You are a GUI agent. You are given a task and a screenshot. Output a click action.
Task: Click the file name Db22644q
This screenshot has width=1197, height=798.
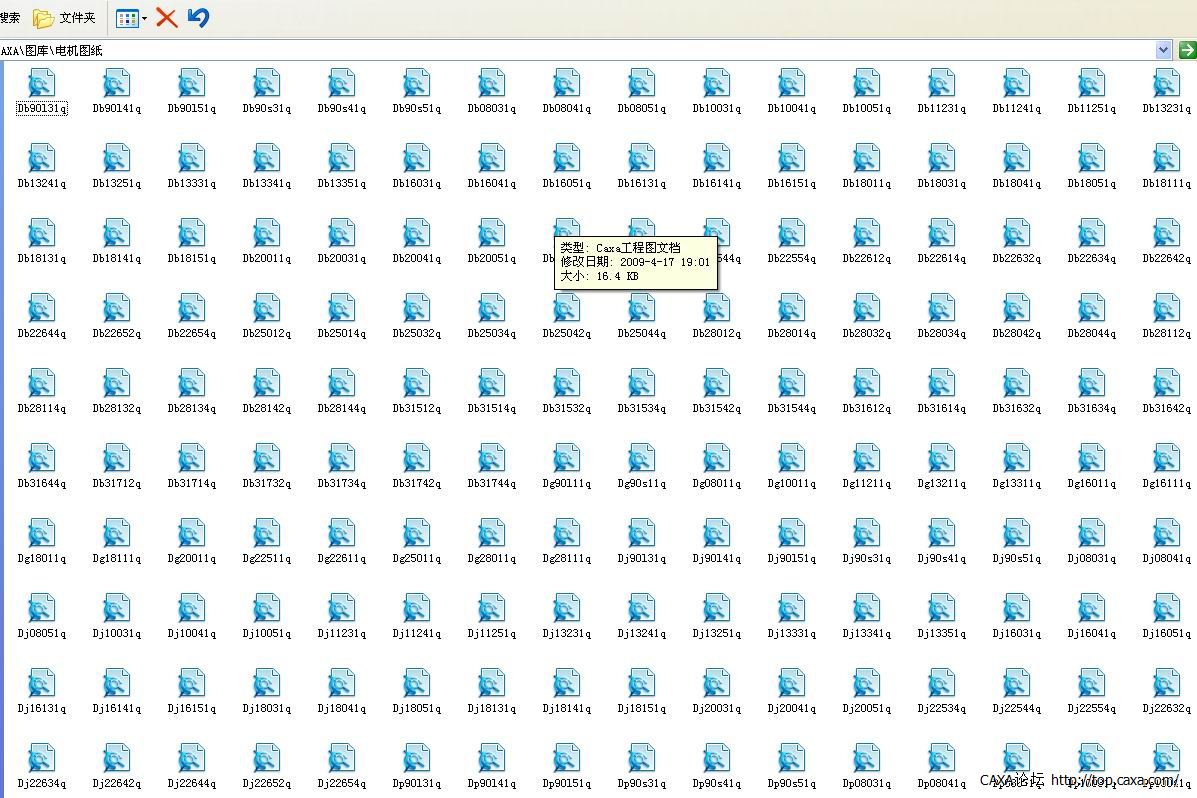pos(41,333)
